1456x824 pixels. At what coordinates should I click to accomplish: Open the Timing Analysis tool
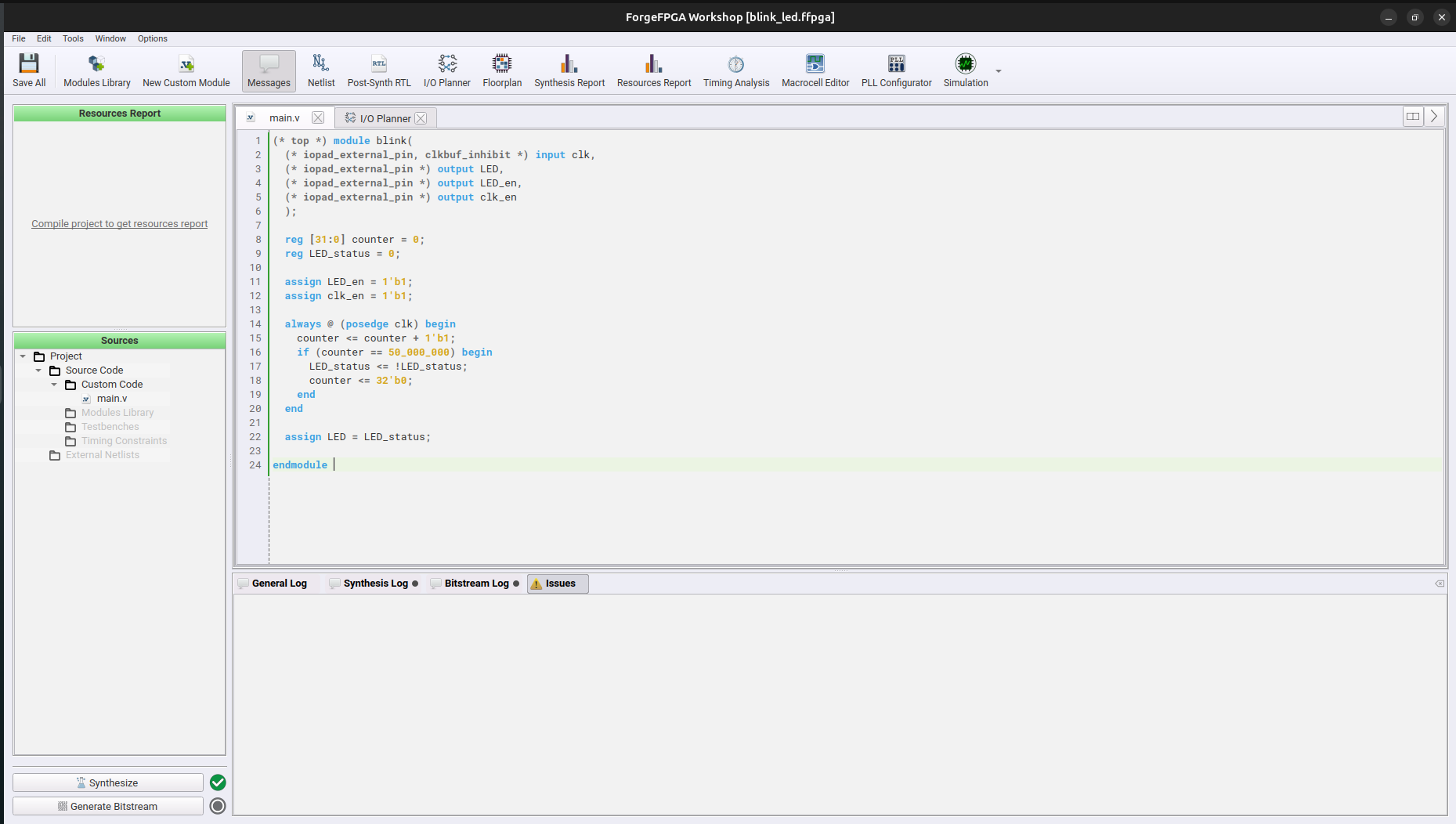[x=735, y=70]
